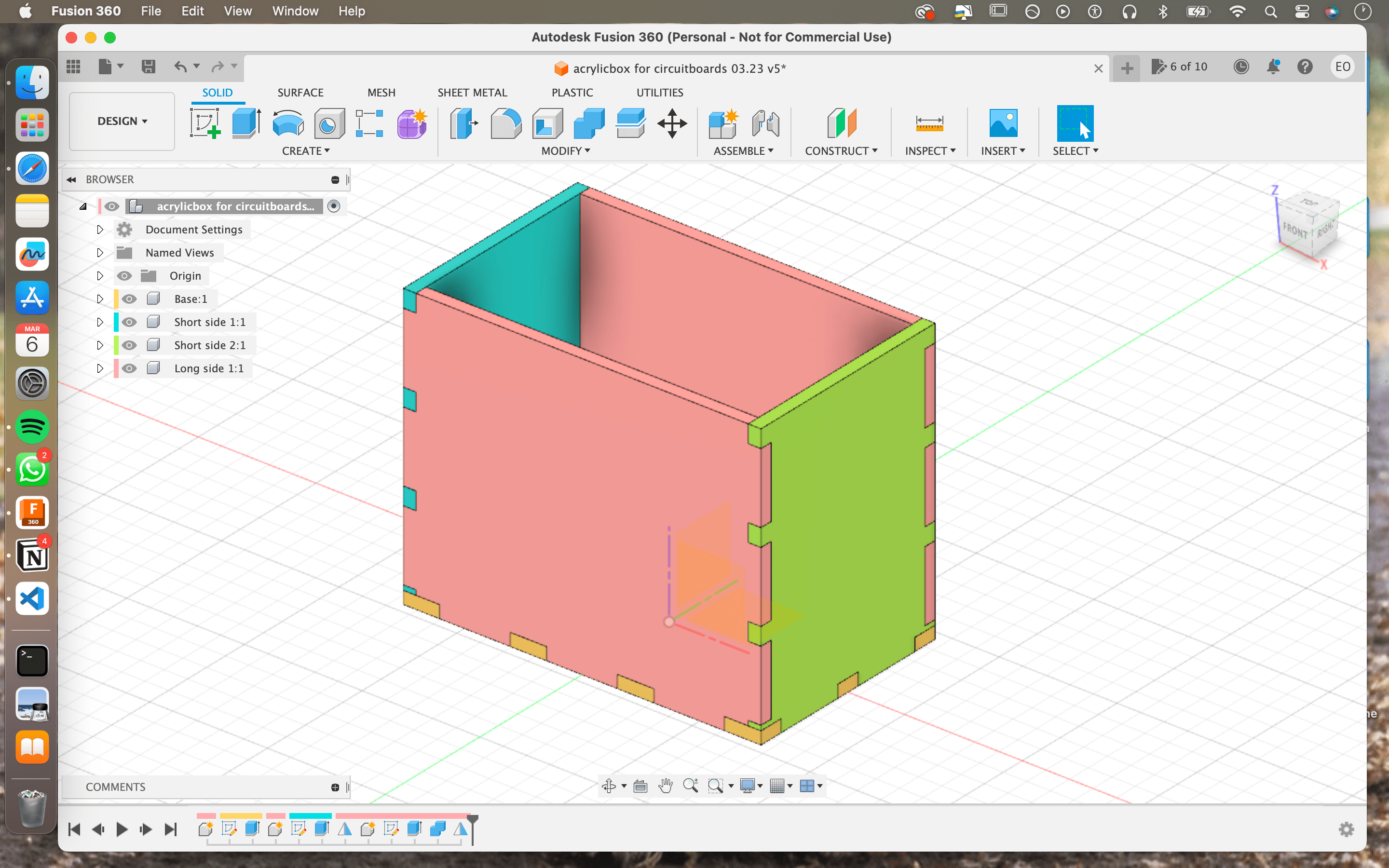Click the Undo arrow

(x=180, y=67)
